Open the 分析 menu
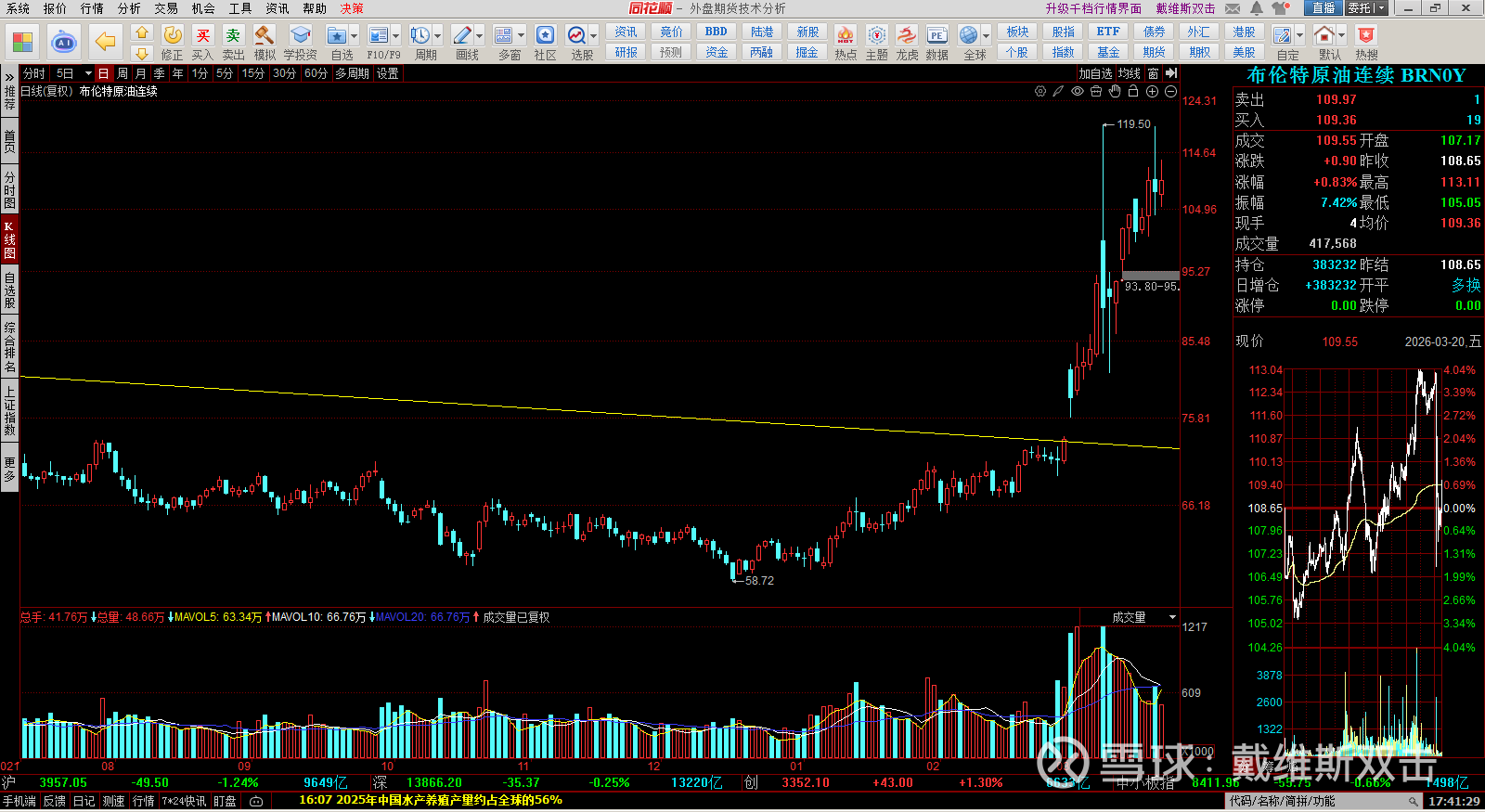Viewport: 1485px width, 812px height. [129, 8]
